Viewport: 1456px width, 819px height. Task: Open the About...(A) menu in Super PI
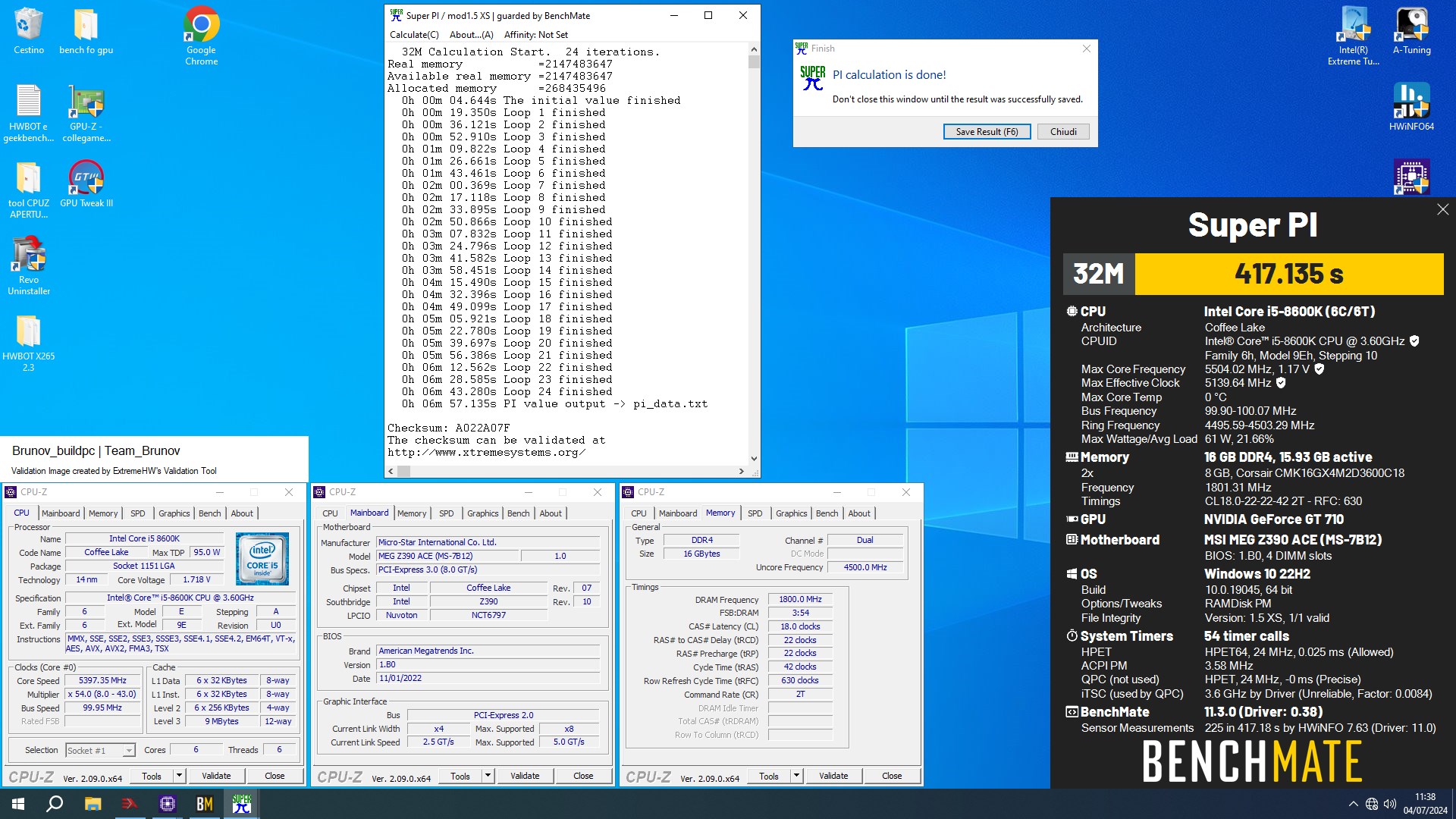pyautogui.click(x=471, y=35)
